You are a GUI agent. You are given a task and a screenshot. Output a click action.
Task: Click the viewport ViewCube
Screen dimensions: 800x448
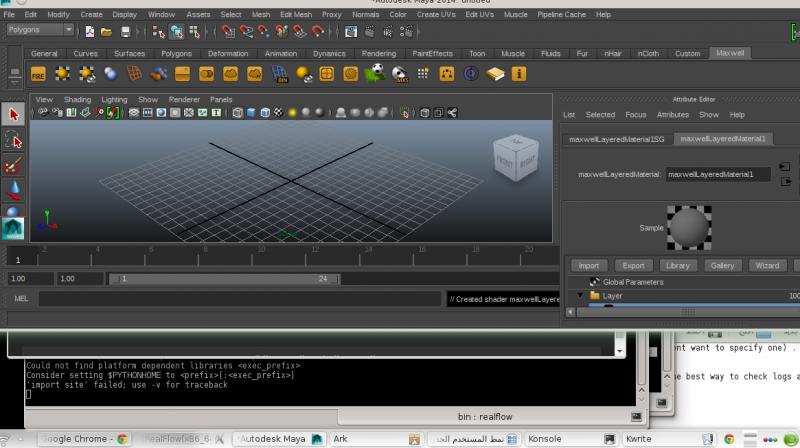pos(516,158)
